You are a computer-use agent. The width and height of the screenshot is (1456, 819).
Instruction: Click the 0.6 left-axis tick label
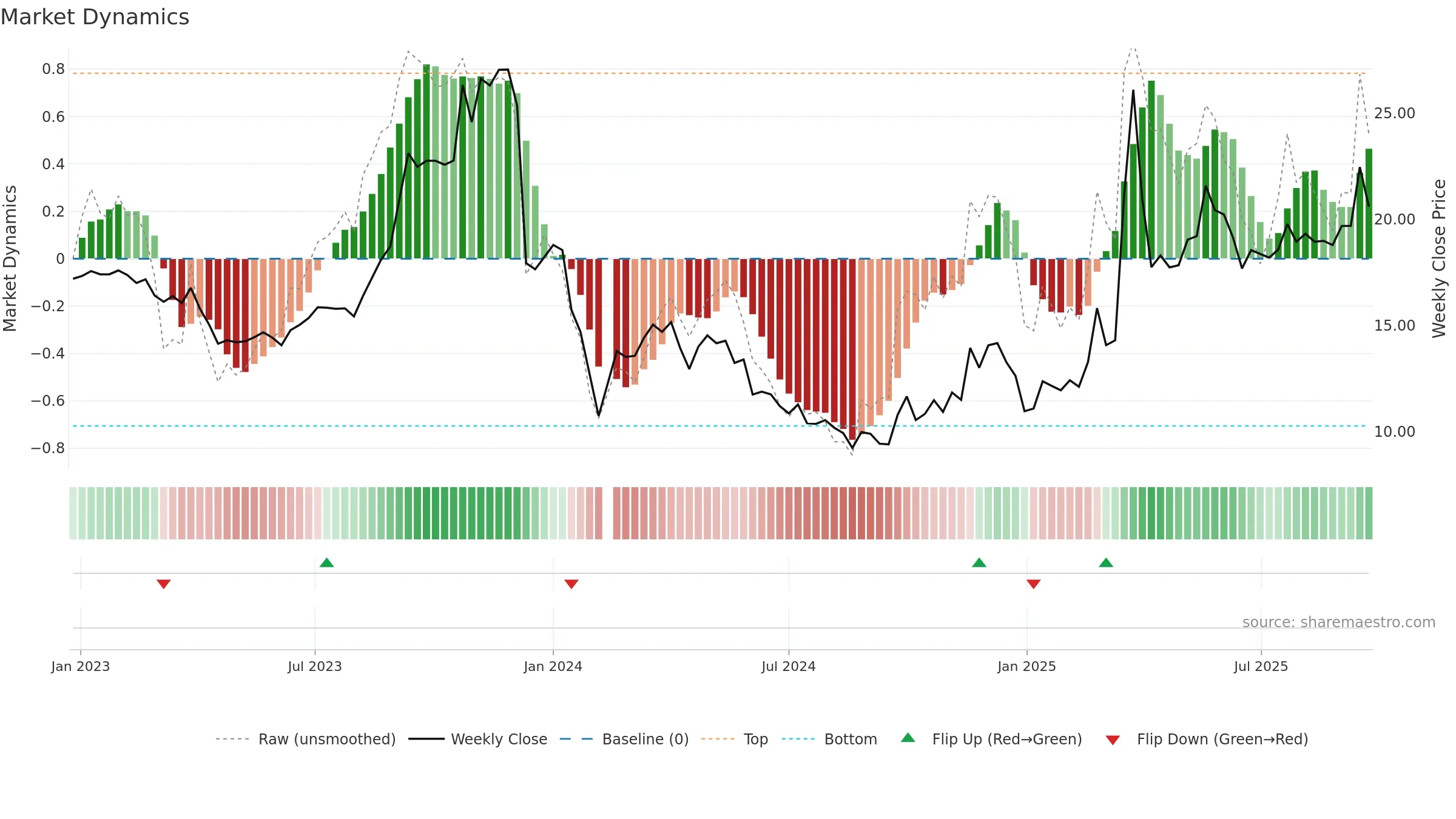[x=53, y=116]
